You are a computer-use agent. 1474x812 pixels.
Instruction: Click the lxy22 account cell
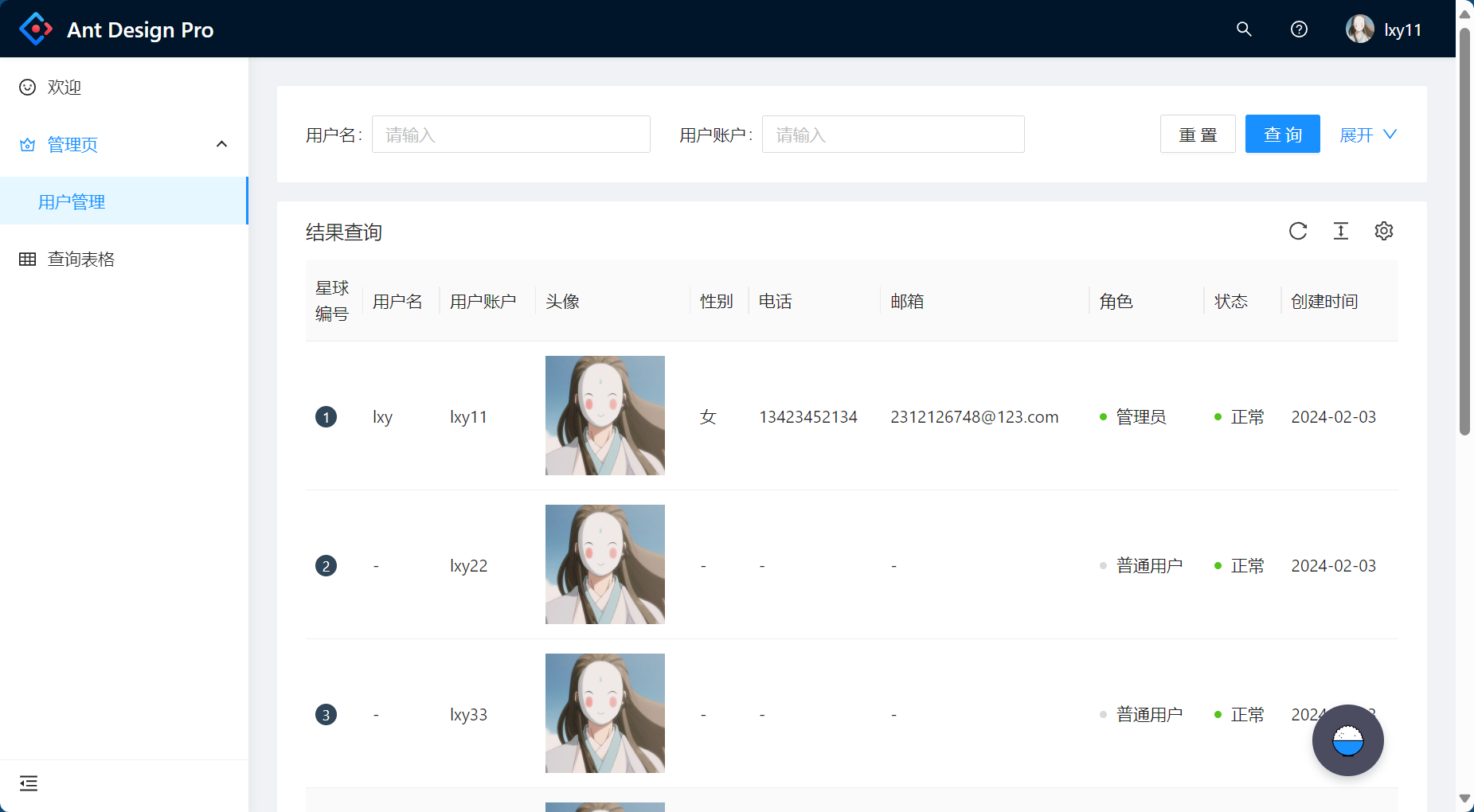pos(468,566)
